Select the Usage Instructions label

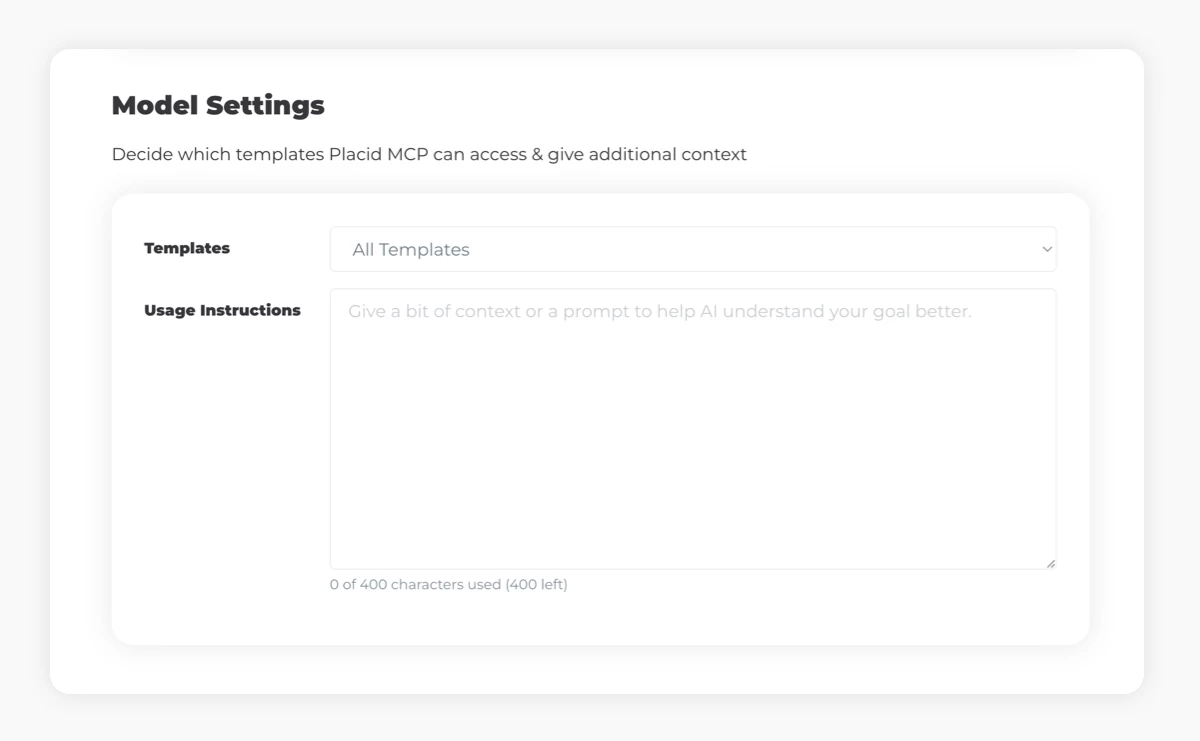pyautogui.click(x=222, y=310)
